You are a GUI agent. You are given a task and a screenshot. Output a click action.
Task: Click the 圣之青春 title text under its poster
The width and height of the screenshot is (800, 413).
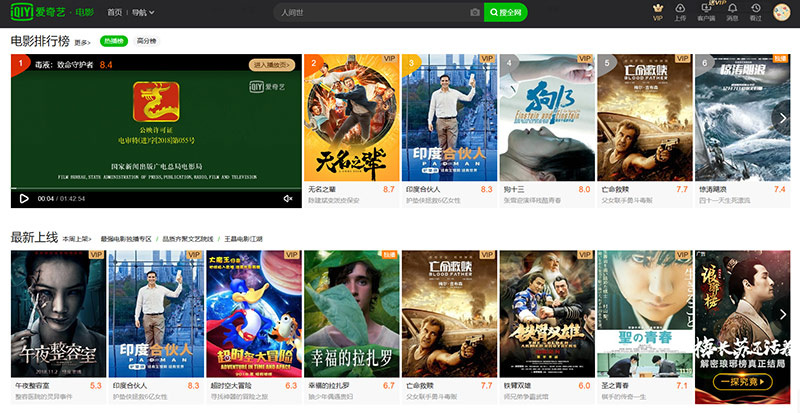(x=615, y=386)
